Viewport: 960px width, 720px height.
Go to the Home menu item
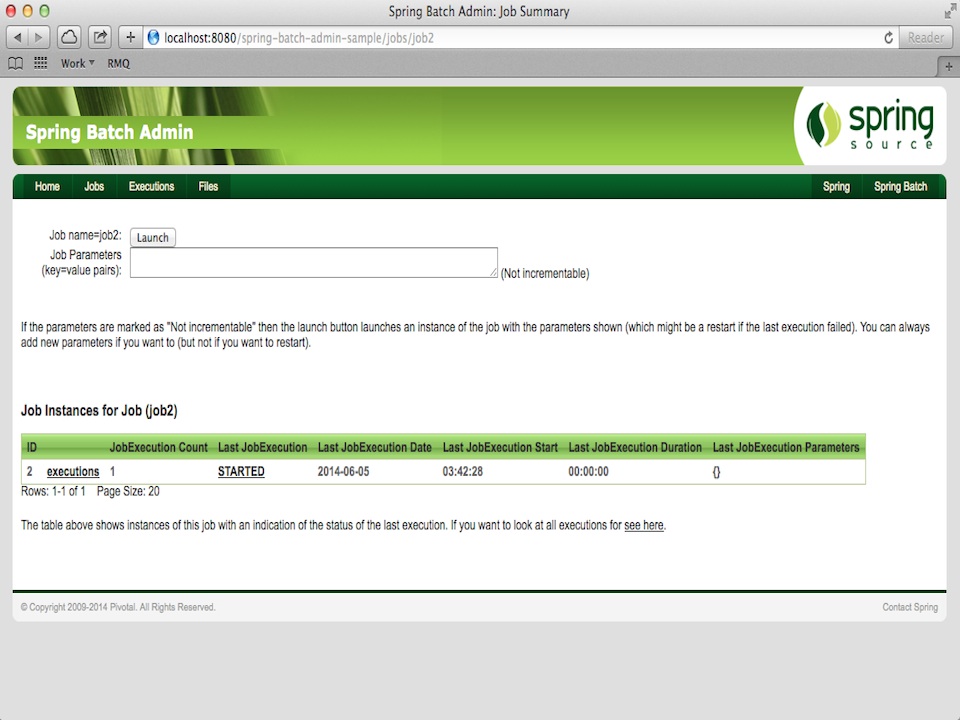(x=47, y=187)
